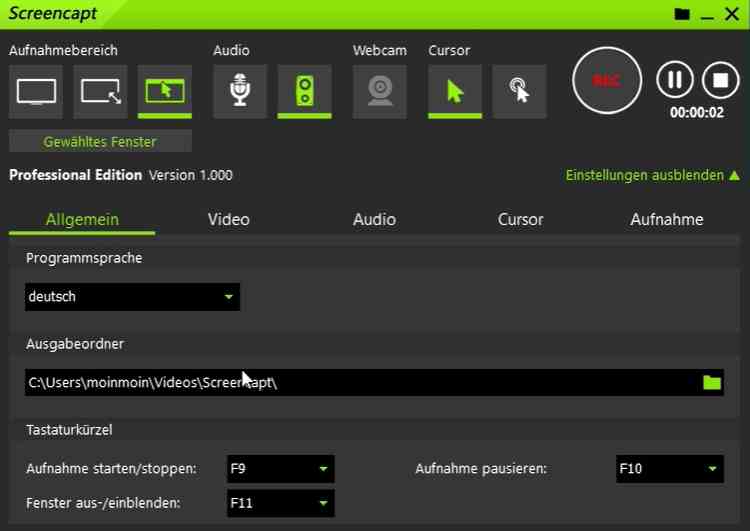The image size is (750, 531).
Task: Select window capture recording area icon
Action: 165,91
